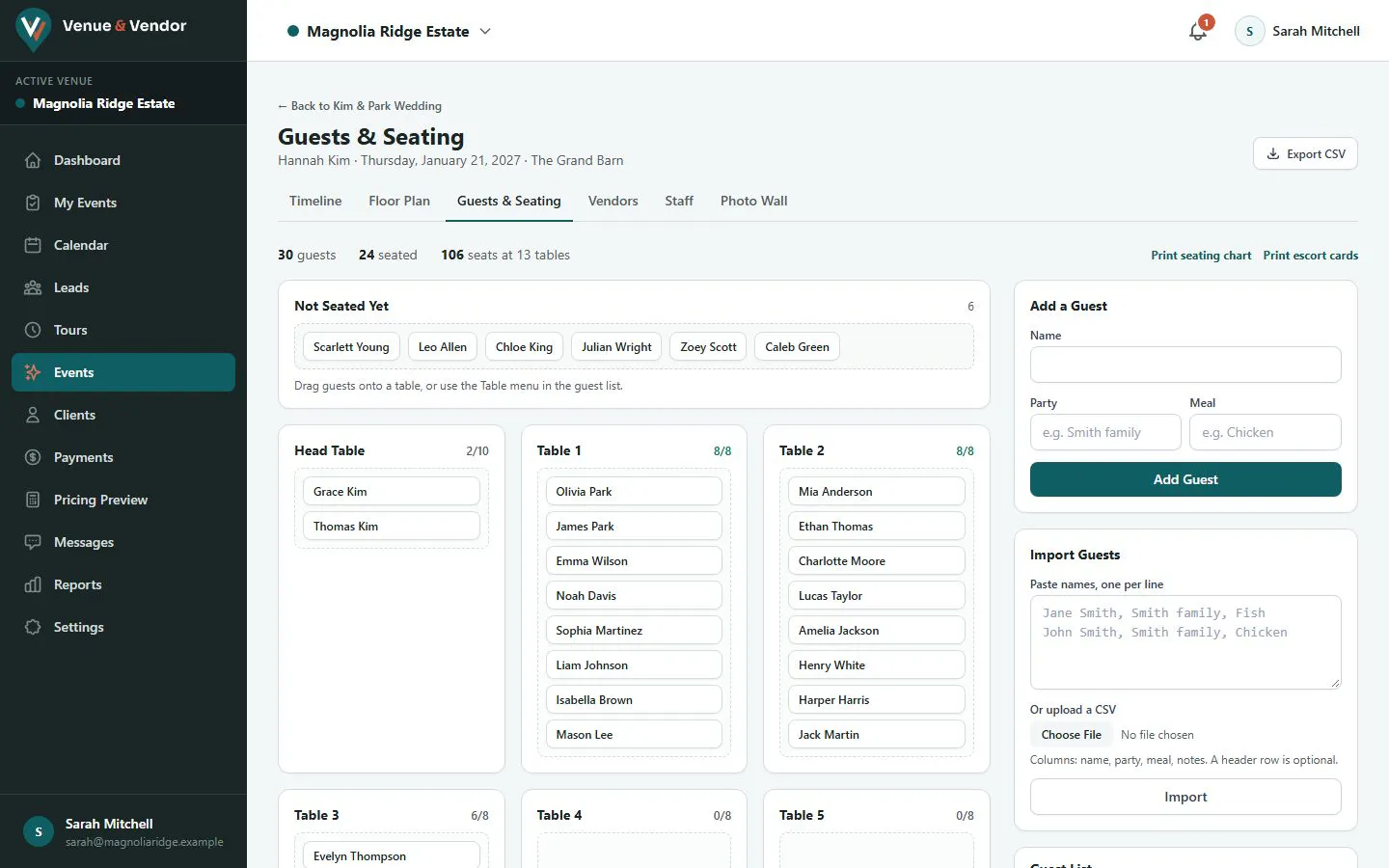
Task: Click the Venue & Vendor logo icon
Action: [34, 29]
